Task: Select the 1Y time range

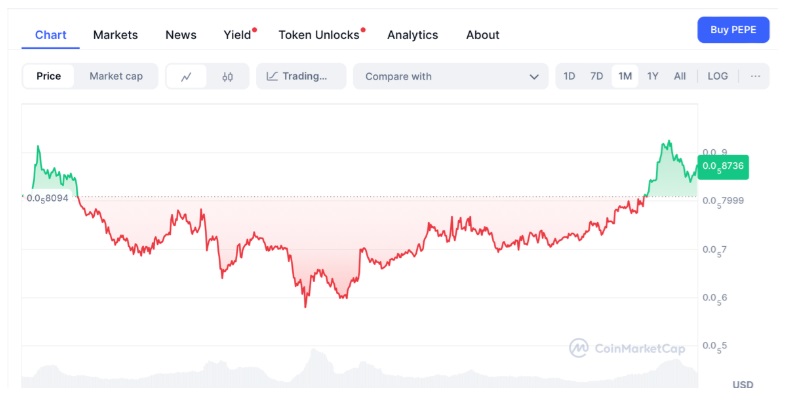Action: point(653,76)
